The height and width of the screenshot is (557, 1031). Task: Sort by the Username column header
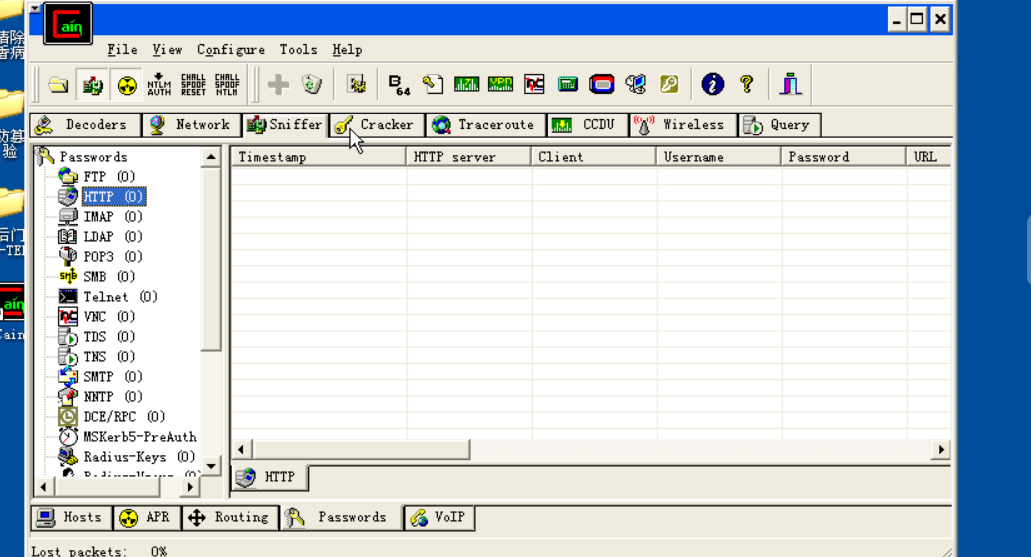pyautogui.click(x=719, y=157)
